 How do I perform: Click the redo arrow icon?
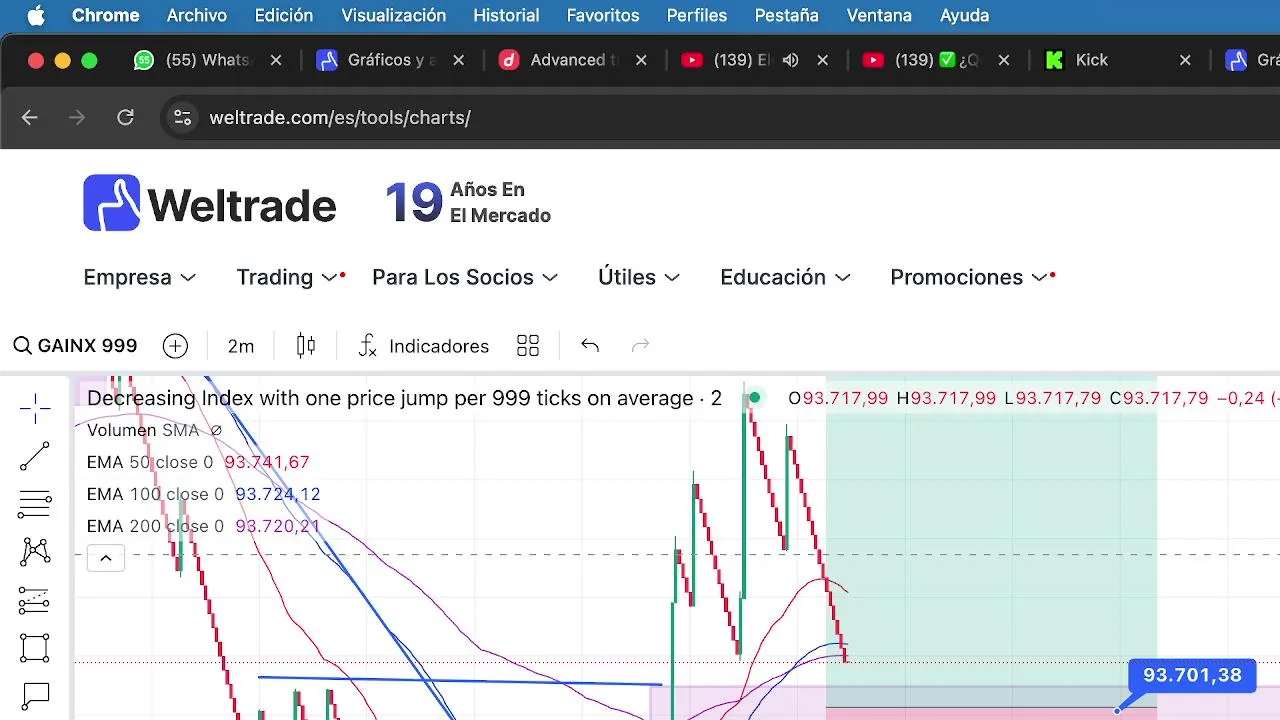pos(641,346)
